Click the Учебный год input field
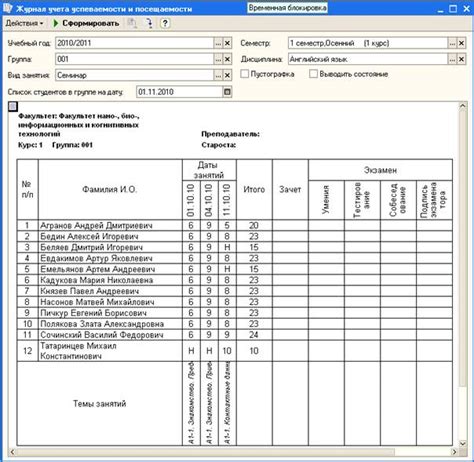 (x=134, y=43)
